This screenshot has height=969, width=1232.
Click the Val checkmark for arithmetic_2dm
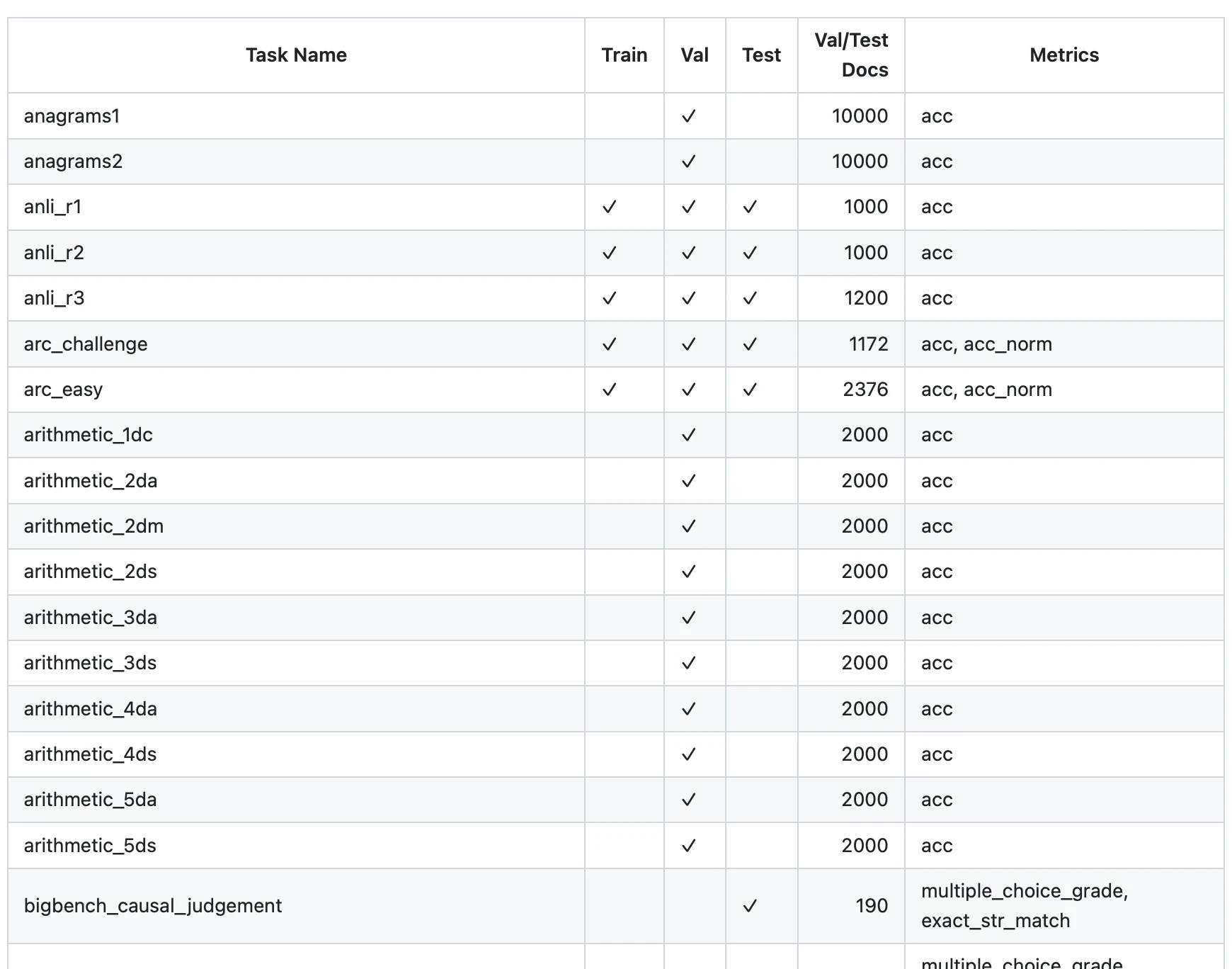688,526
